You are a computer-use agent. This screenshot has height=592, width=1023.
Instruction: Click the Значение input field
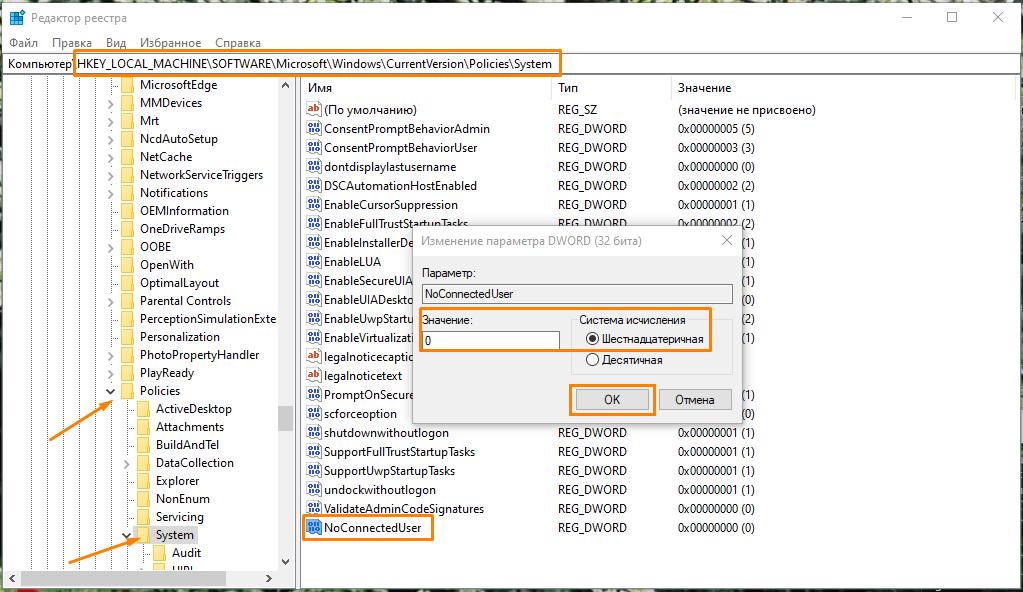(490, 341)
